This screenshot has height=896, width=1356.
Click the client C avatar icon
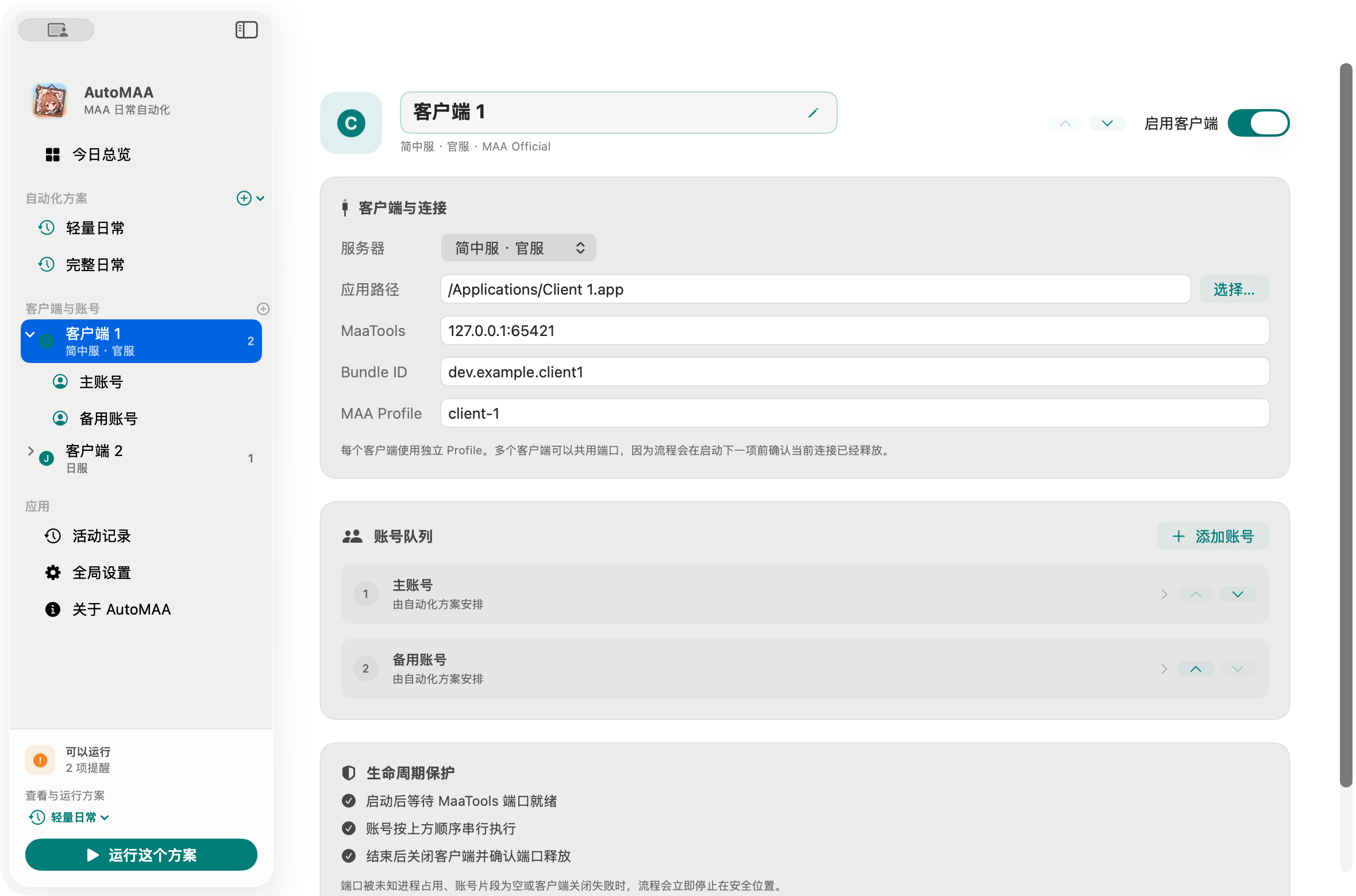[x=351, y=123]
